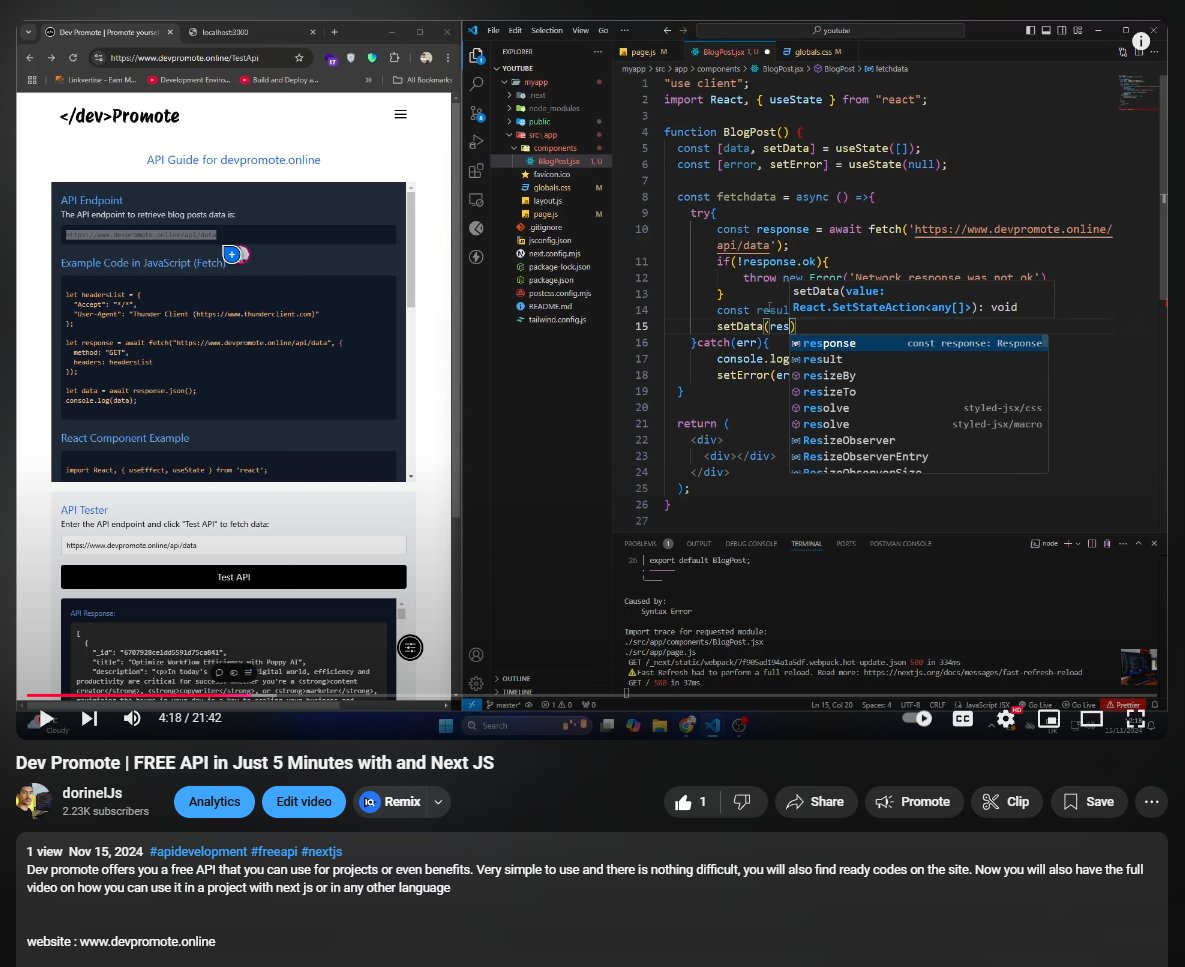Enter full screen mode

pos(1135,718)
